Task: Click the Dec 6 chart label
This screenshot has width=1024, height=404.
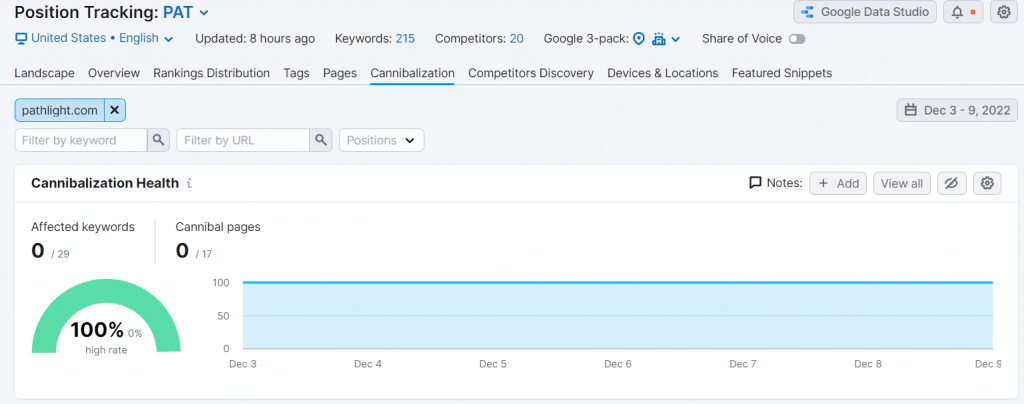Action: pyautogui.click(x=618, y=364)
